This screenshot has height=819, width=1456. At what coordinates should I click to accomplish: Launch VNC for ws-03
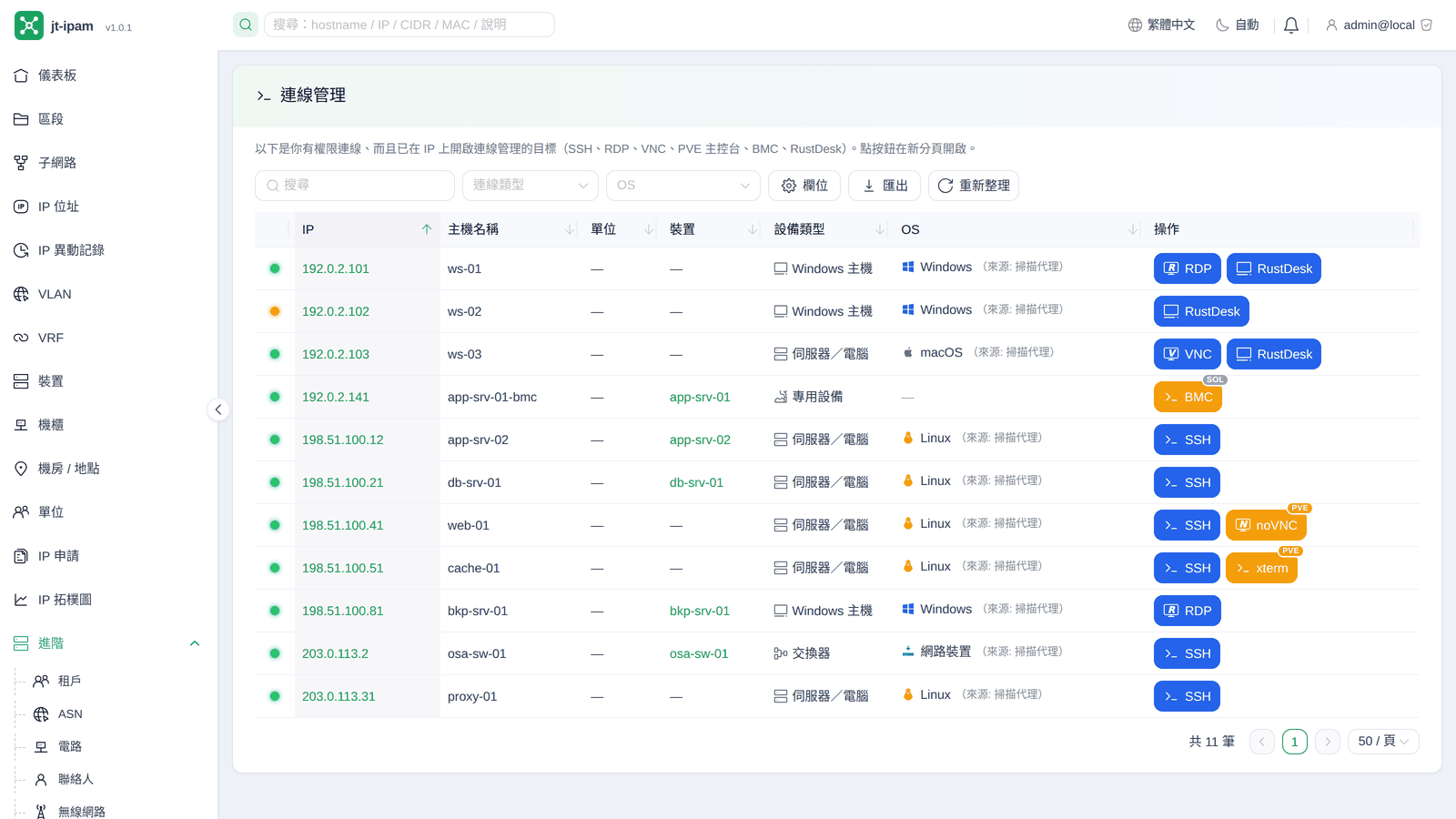[1188, 354]
